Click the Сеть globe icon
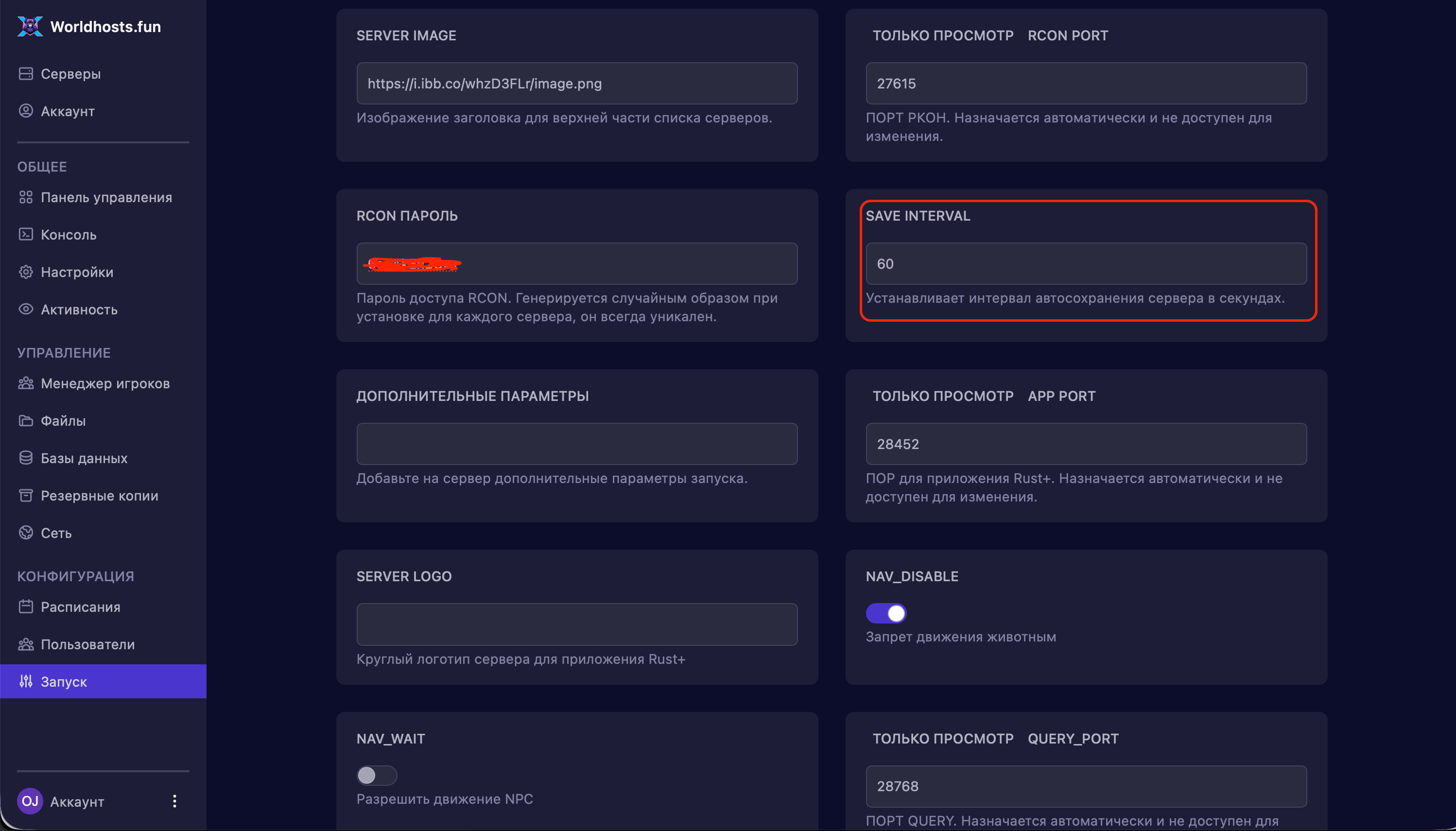 click(26, 533)
